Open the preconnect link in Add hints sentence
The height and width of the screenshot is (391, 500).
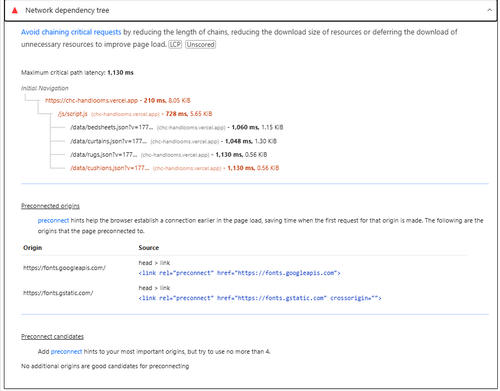tap(66, 352)
